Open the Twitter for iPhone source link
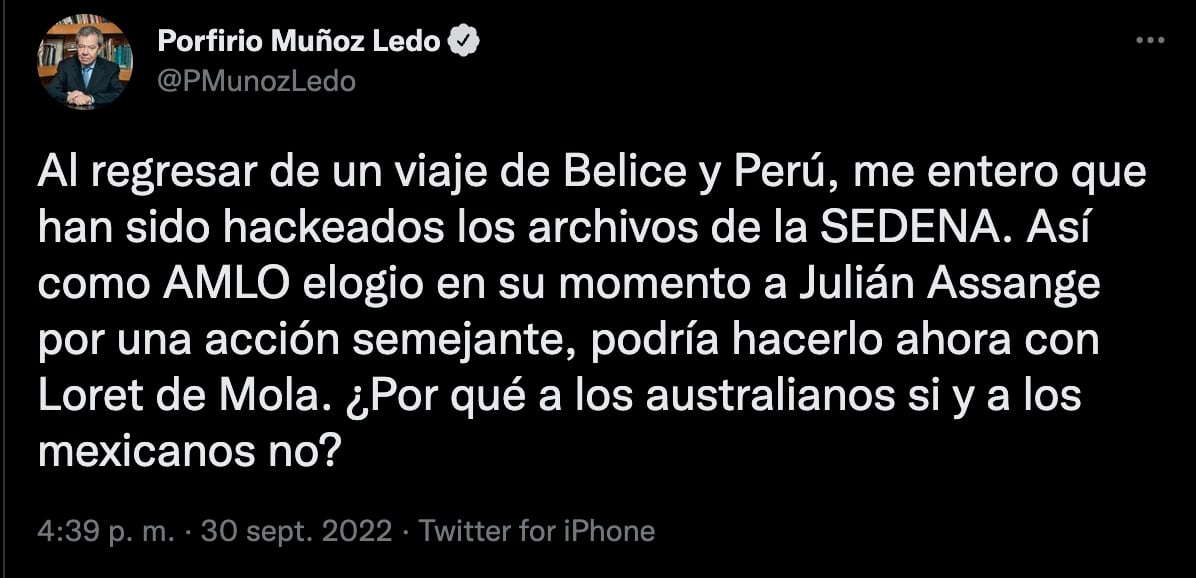The width and height of the screenshot is (1196, 578). [x=537, y=531]
